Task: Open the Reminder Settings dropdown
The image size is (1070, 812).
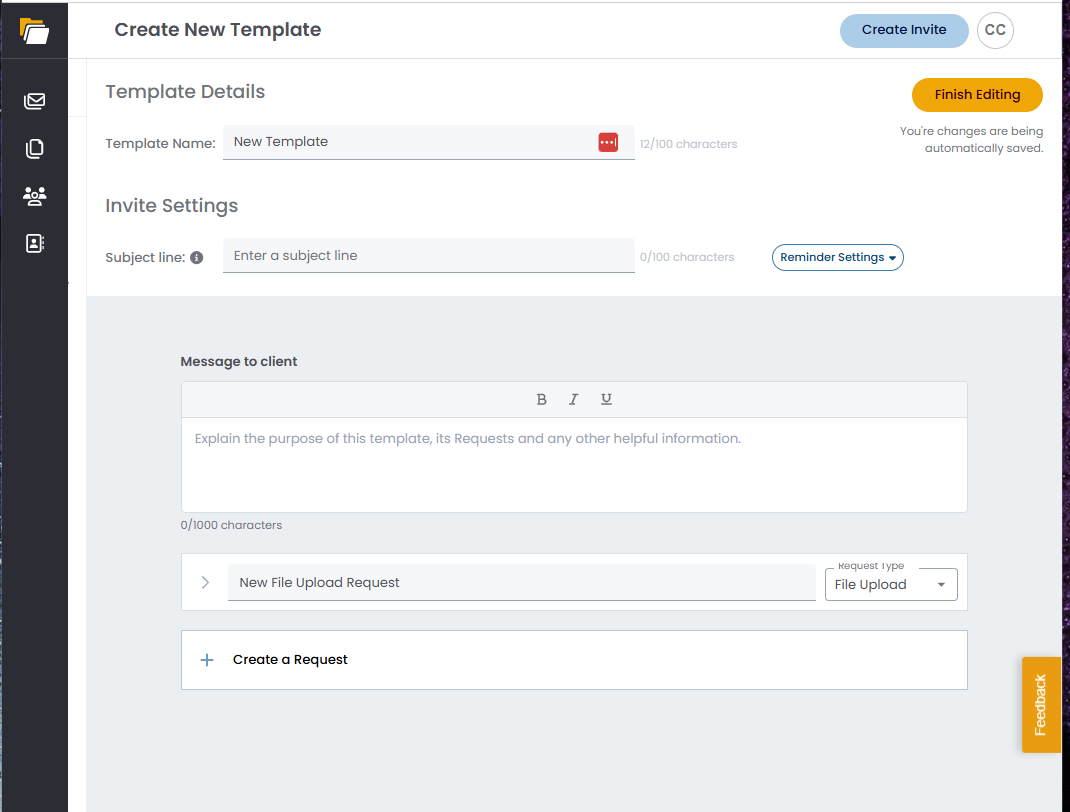Action: [837, 257]
